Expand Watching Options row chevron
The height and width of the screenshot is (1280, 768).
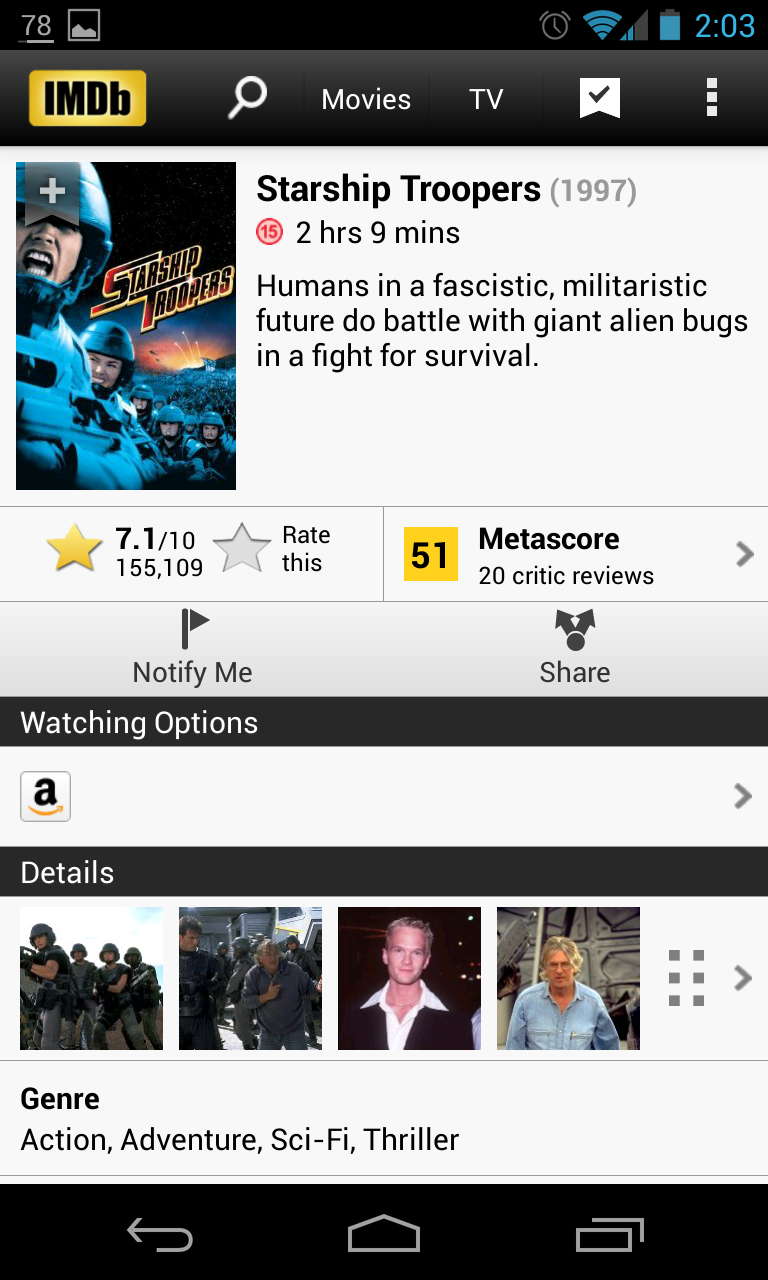tap(743, 796)
